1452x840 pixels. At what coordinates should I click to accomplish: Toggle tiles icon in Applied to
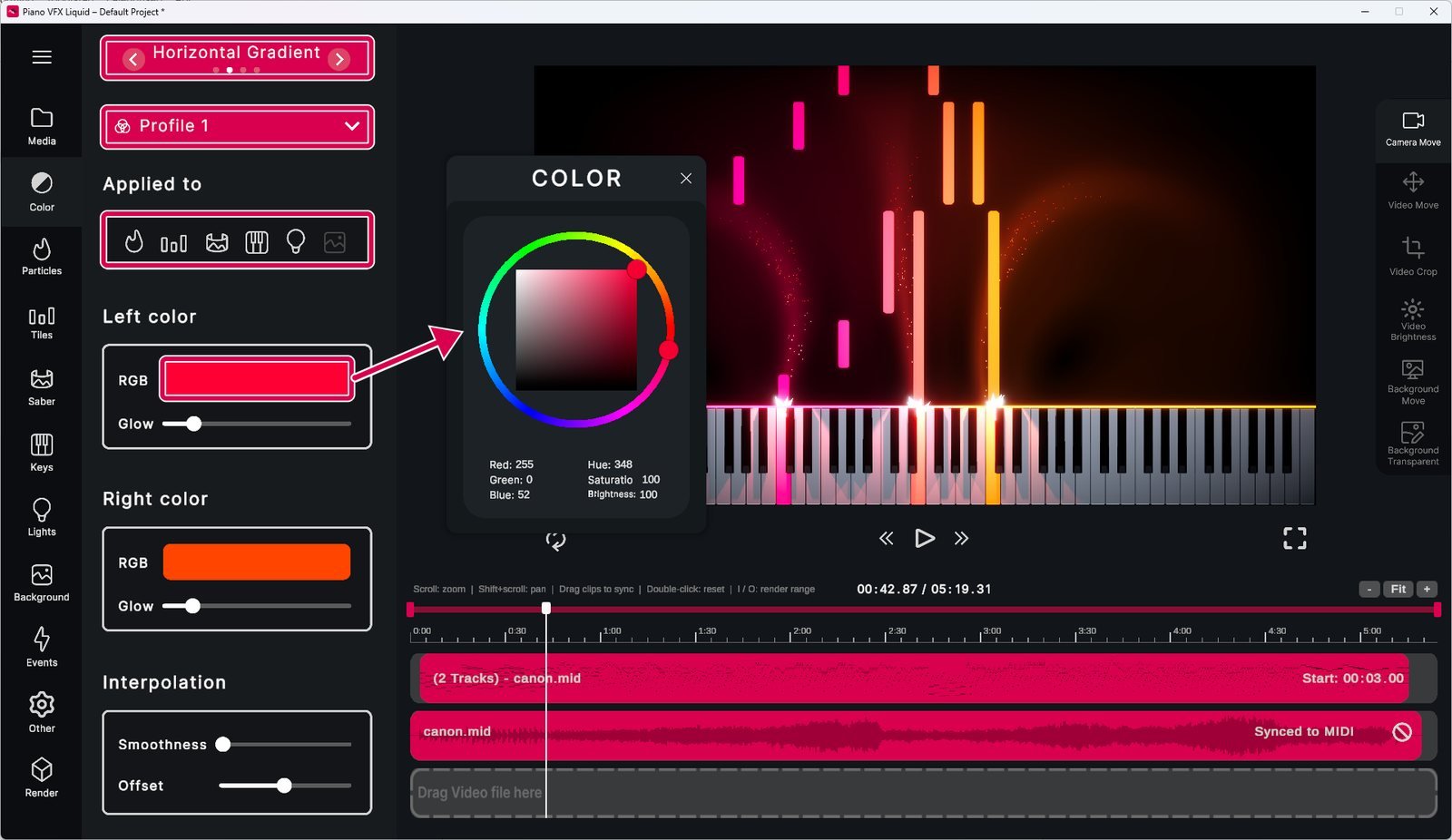(174, 242)
